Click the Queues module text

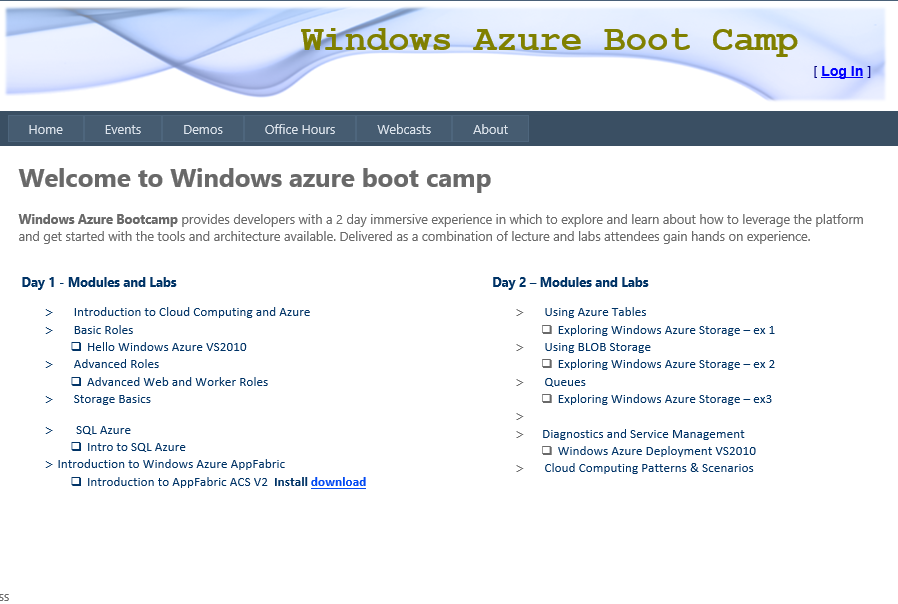tap(565, 382)
